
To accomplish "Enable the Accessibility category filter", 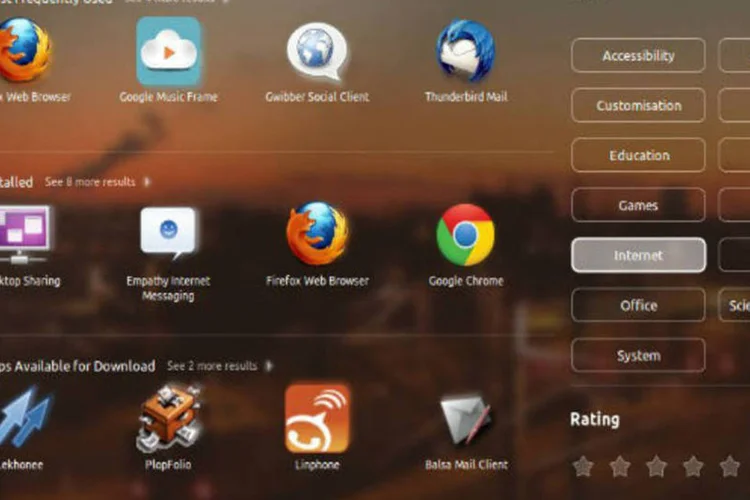I will tap(638, 56).
